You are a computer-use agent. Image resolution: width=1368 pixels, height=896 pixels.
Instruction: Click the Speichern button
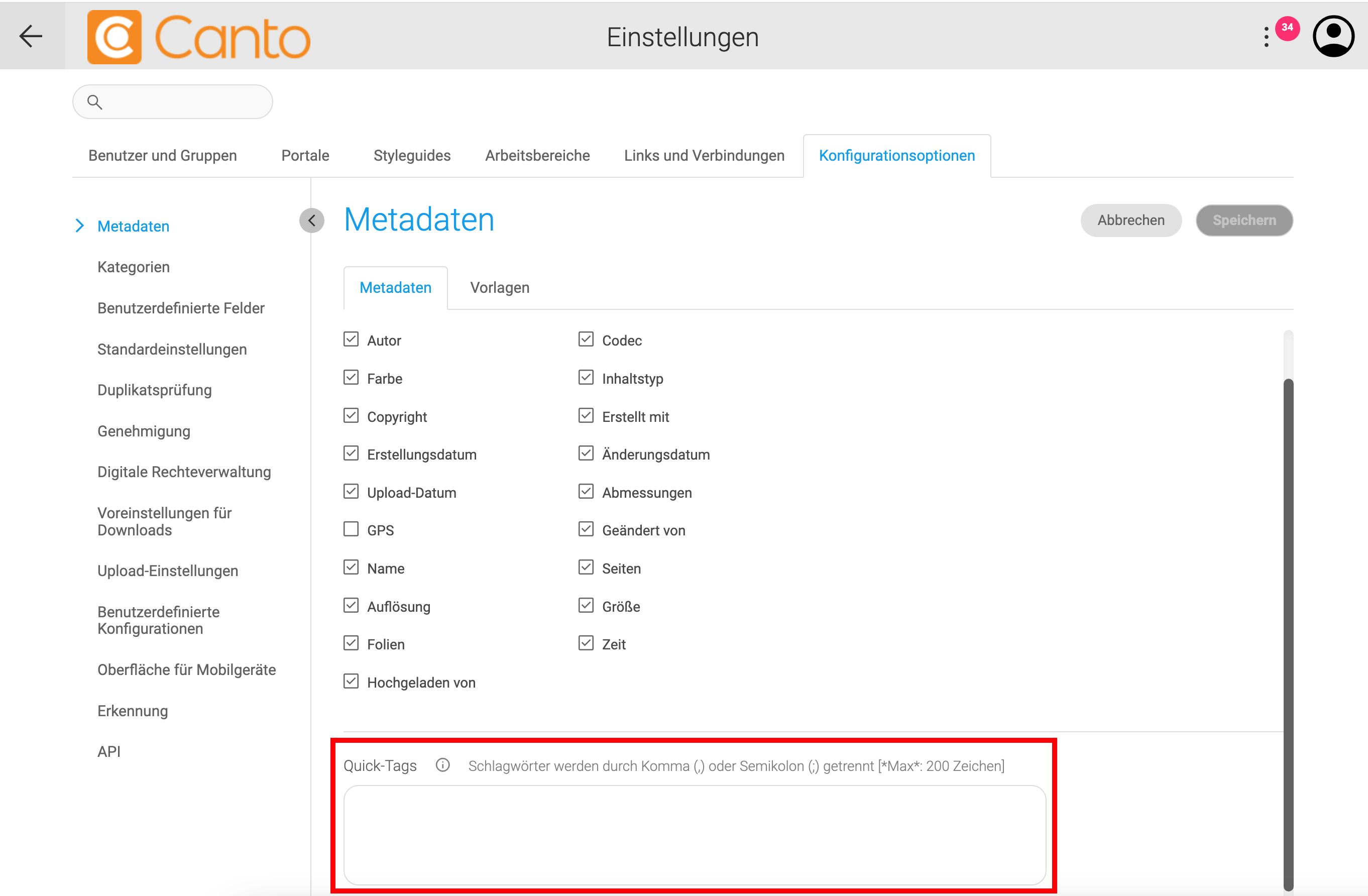[x=1244, y=220]
